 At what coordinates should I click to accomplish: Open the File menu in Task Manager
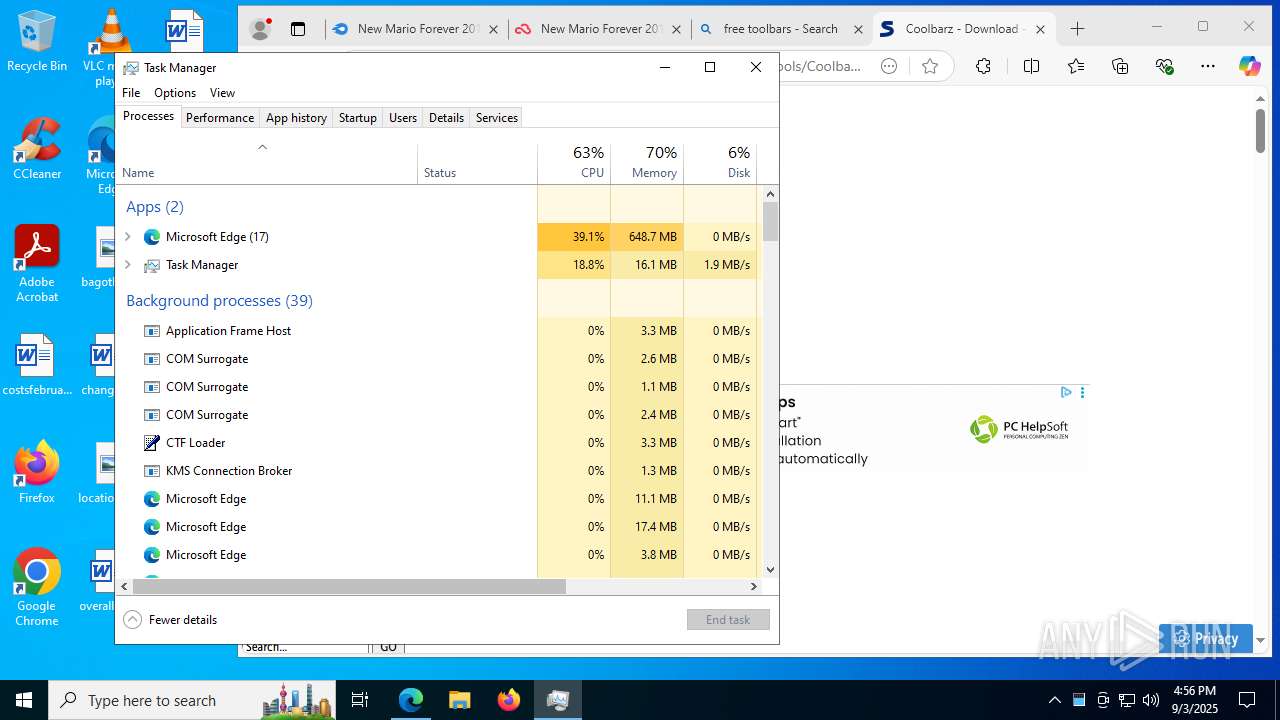[x=131, y=93]
